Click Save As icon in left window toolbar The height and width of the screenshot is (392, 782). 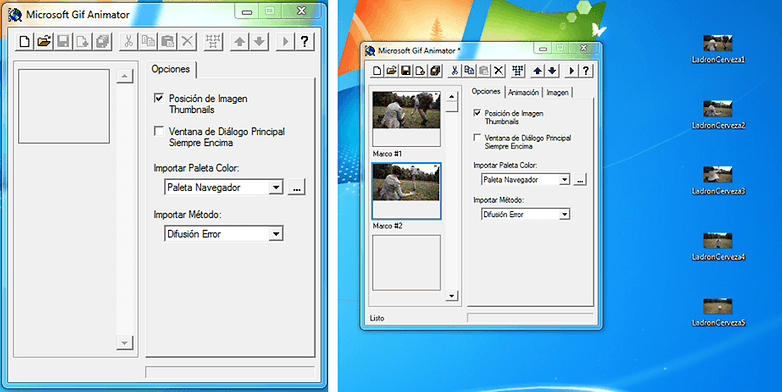(x=103, y=41)
